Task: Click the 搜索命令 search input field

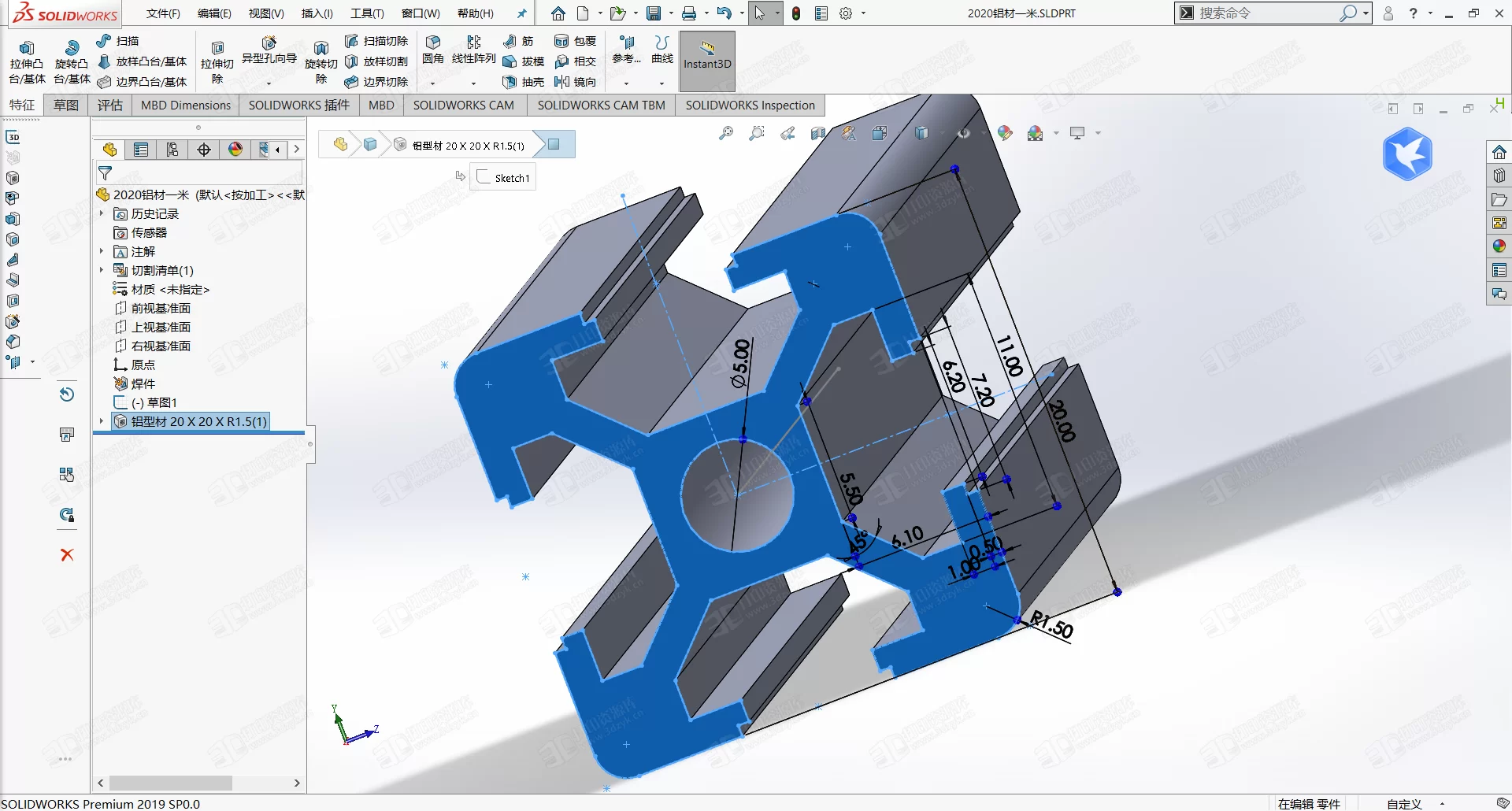Action: click(x=1266, y=13)
